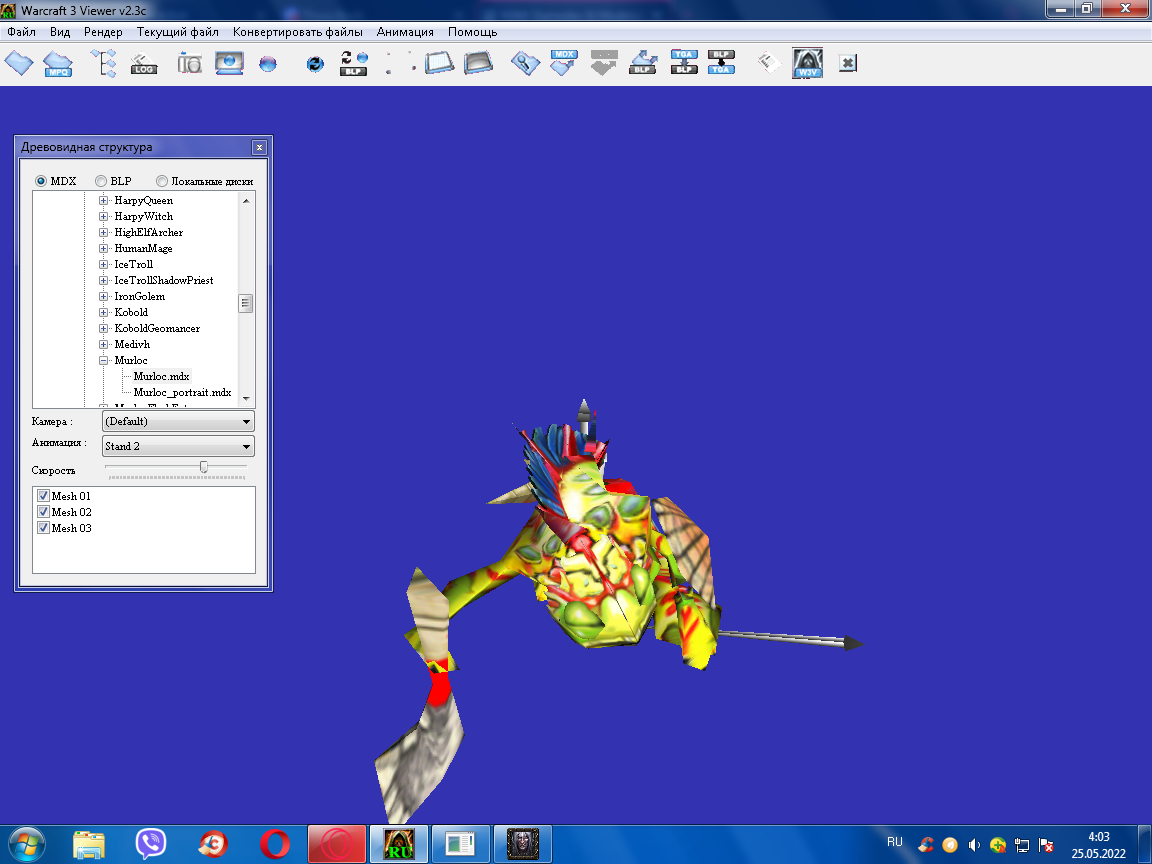Image resolution: width=1152 pixels, height=864 pixels.
Task: Click the volume speaker tray icon
Action: coord(974,845)
